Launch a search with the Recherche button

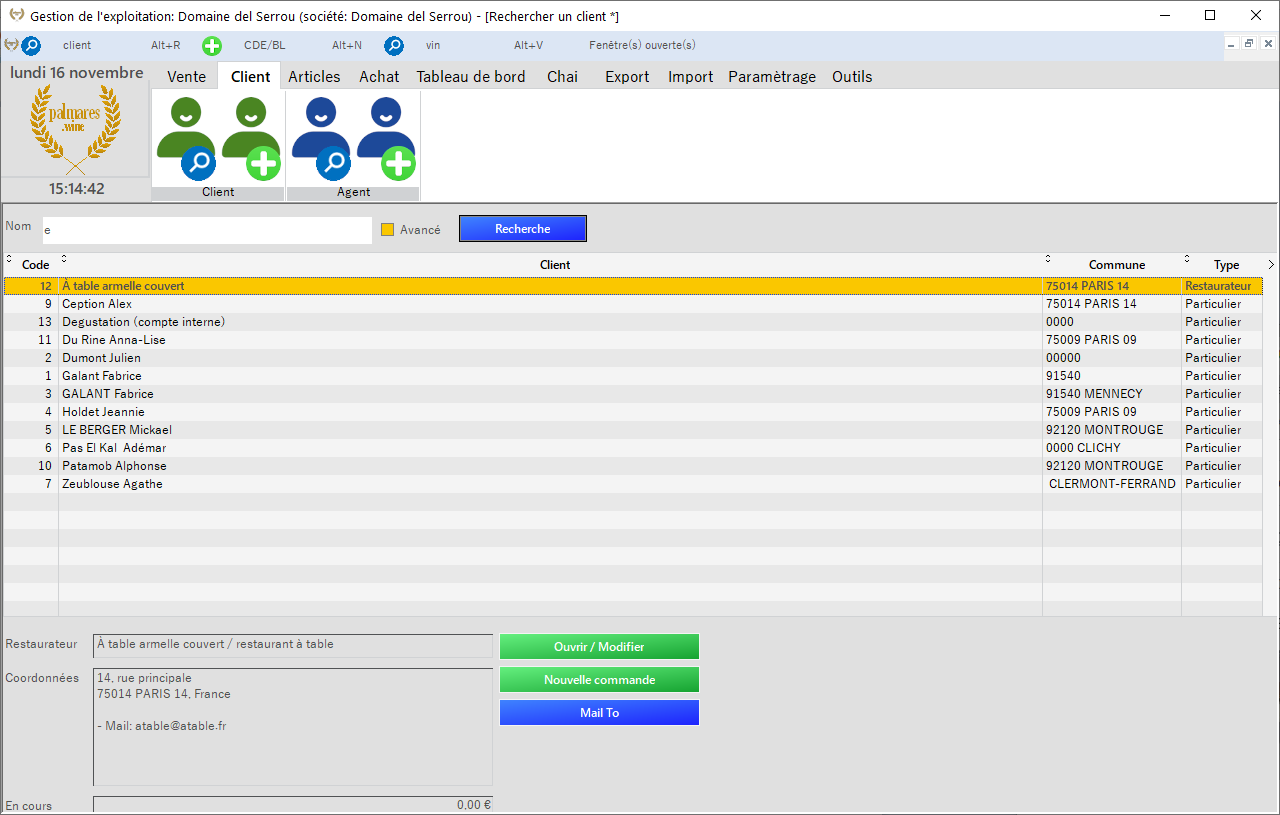click(522, 228)
